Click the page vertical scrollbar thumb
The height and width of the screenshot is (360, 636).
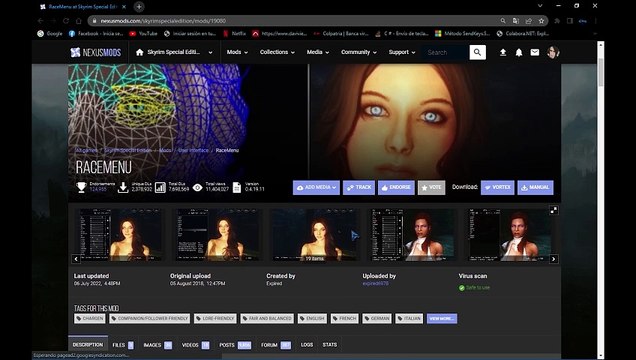pos(601,72)
